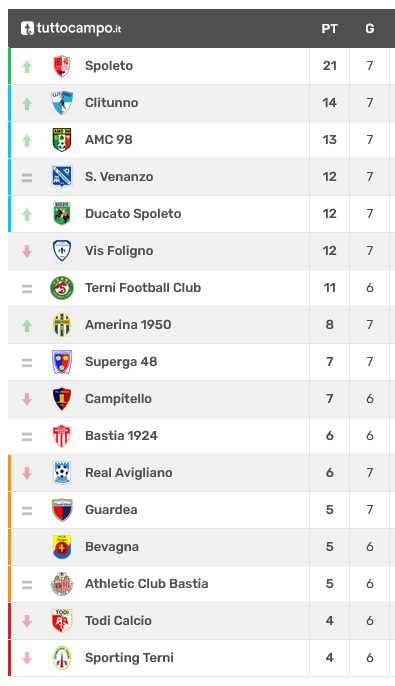
Task: Select the AMC 98 team crest
Action: click(62, 140)
